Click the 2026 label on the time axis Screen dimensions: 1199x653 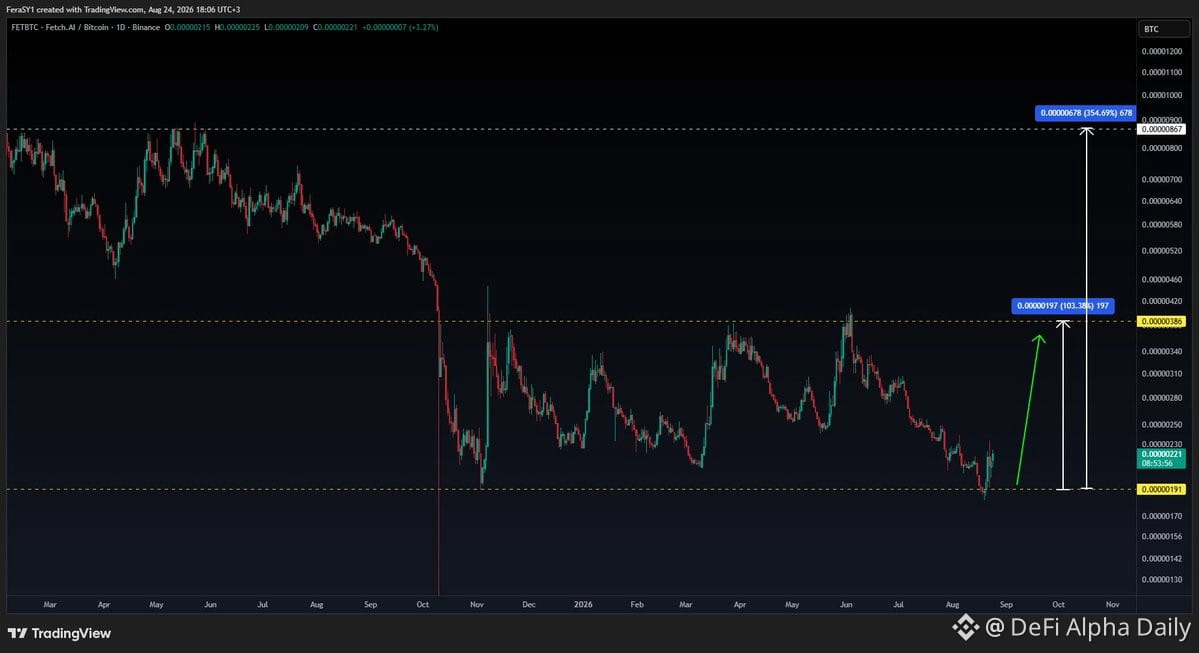pyautogui.click(x=583, y=605)
